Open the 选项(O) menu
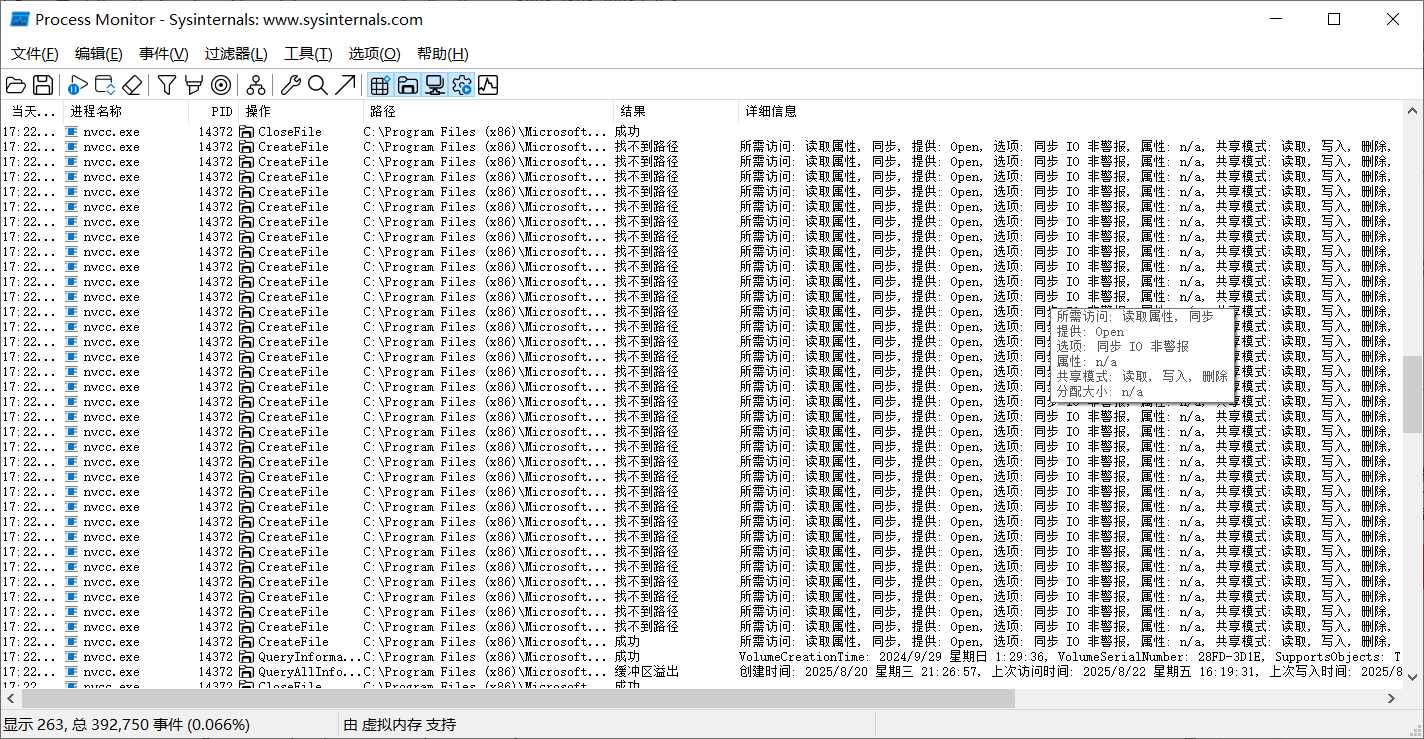Image resolution: width=1424 pixels, height=739 pixels. coord(374,54)
